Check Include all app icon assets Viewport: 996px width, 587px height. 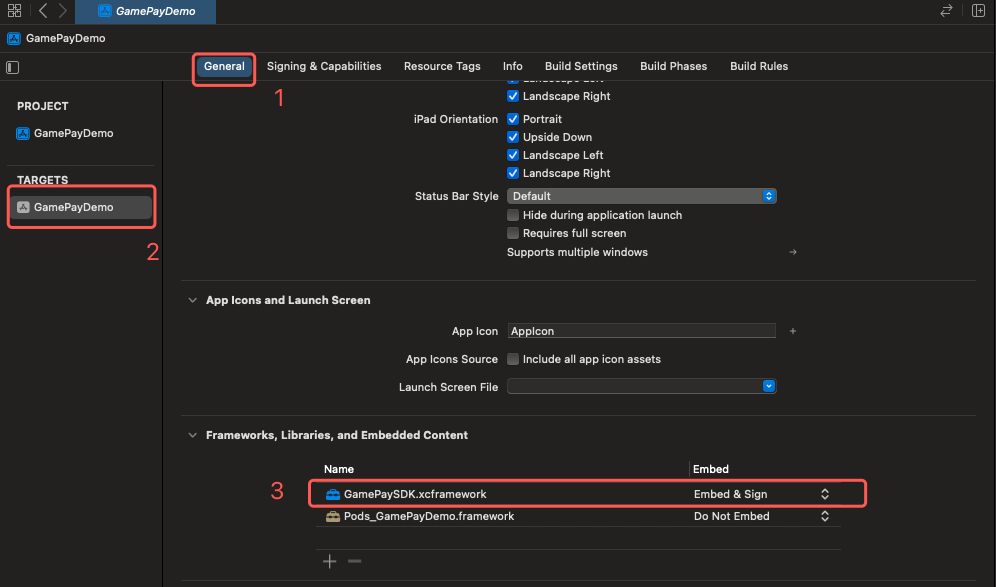tap(513, 359)
